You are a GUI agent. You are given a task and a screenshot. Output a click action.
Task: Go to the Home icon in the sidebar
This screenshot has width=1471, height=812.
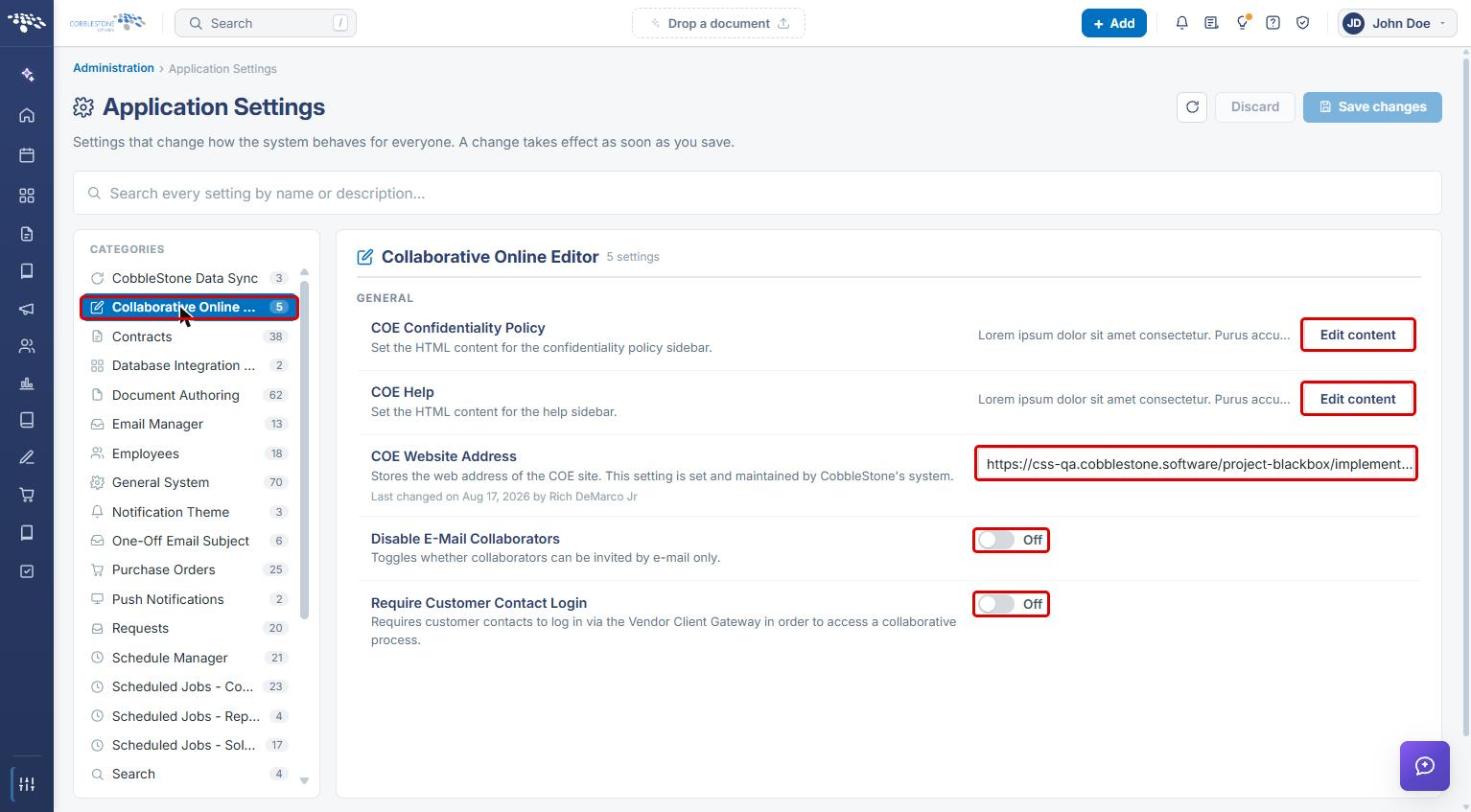coord(27,115)
